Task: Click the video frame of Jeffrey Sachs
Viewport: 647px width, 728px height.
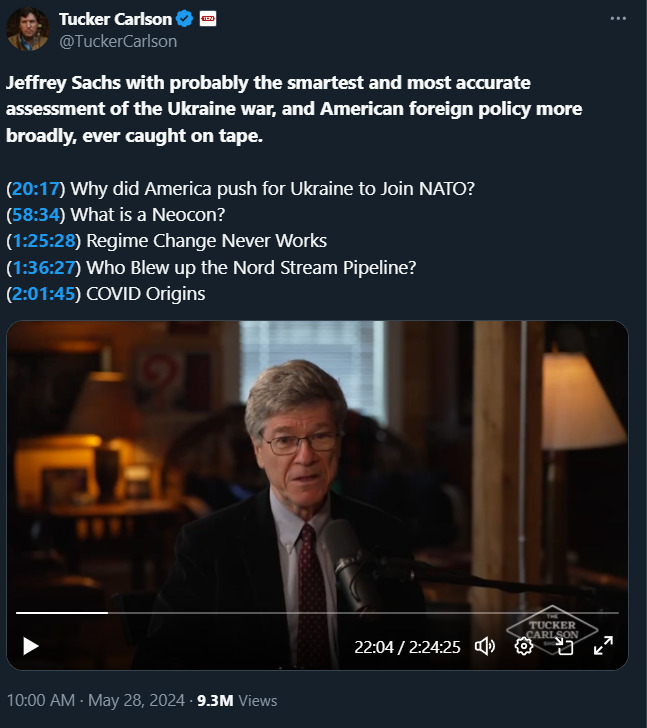Action: pos(317,464)
